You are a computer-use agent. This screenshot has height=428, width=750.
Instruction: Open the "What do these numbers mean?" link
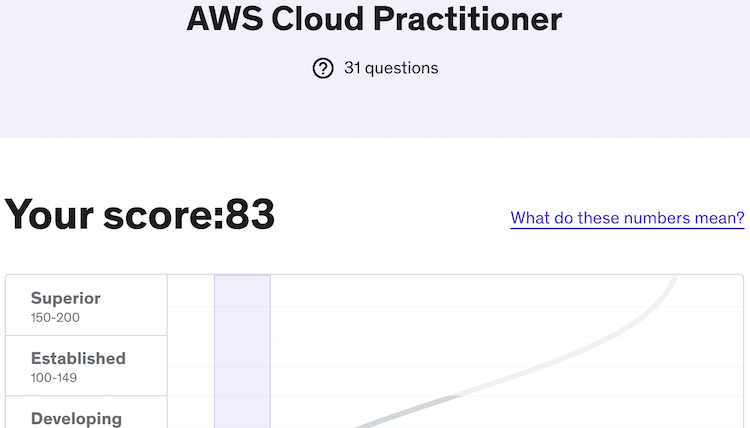(627, 218)
